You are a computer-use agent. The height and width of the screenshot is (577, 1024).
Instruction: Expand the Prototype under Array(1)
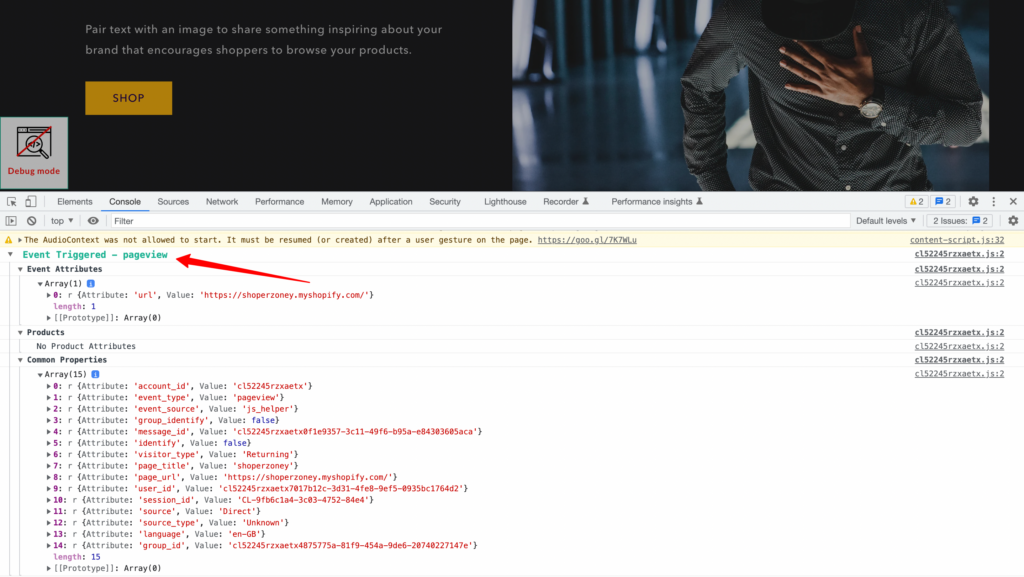pos(48,318)
